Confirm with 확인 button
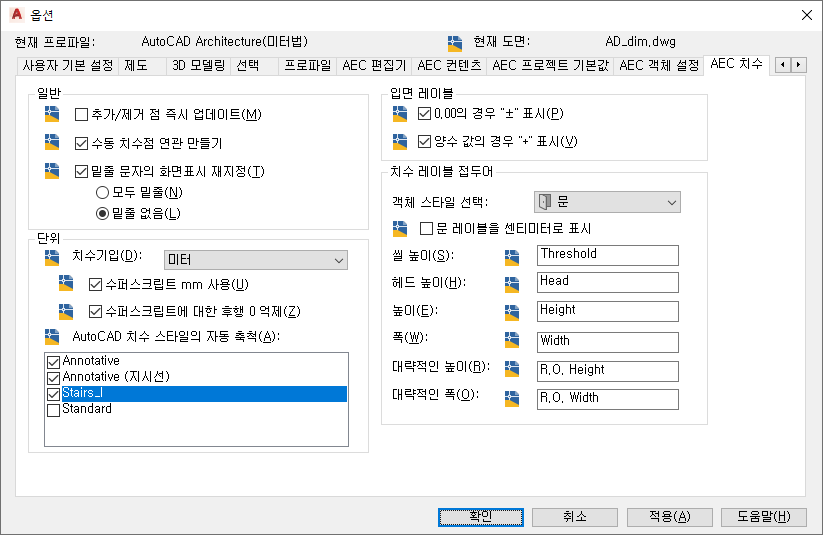 (x=481, y=517)
